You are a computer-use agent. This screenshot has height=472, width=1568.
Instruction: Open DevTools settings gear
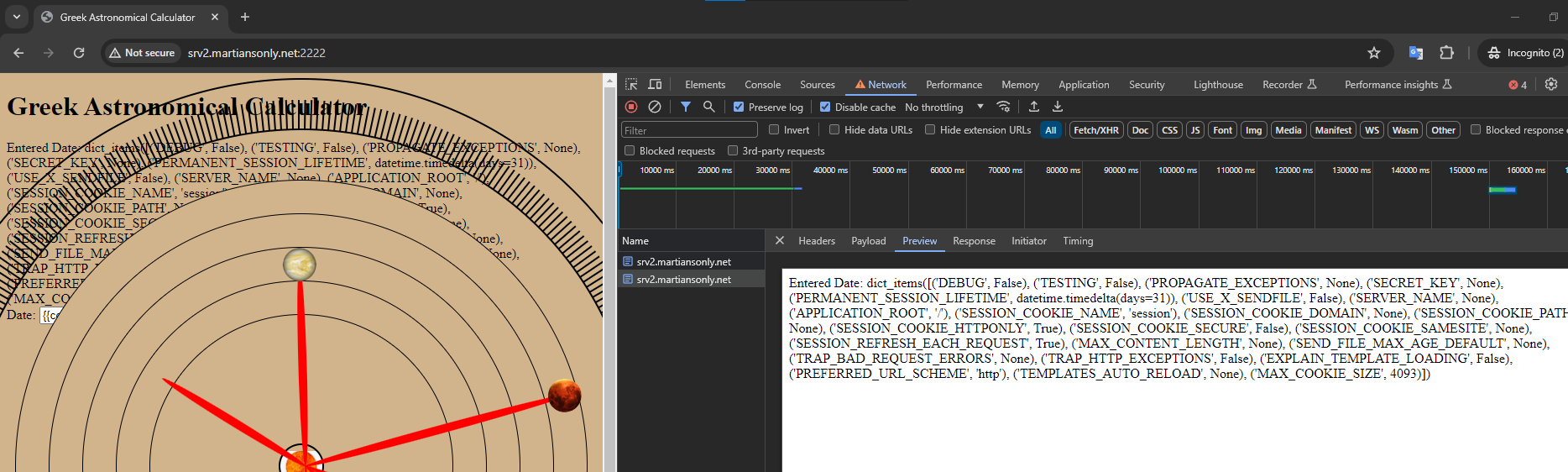(x=1551, y=84)
